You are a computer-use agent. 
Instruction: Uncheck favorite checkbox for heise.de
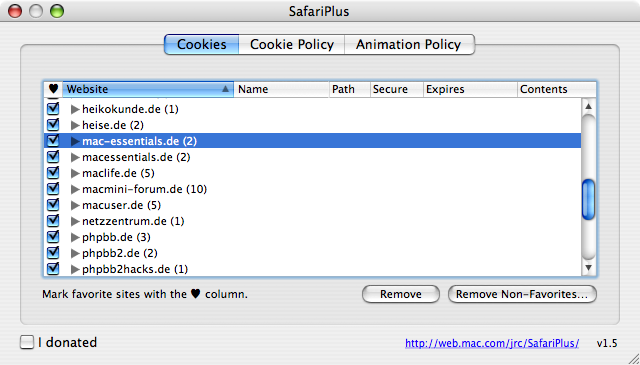(53, 125)
